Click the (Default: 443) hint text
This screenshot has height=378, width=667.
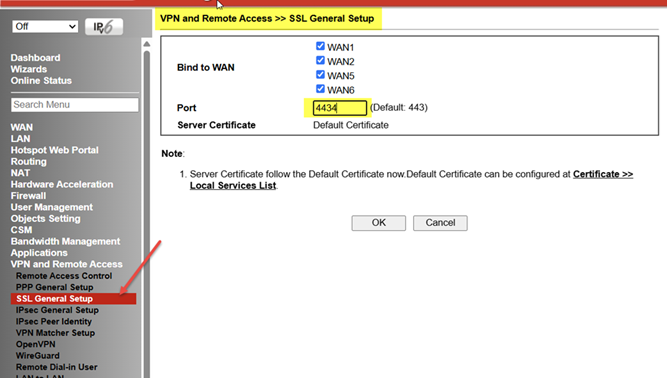click(399, 108)
